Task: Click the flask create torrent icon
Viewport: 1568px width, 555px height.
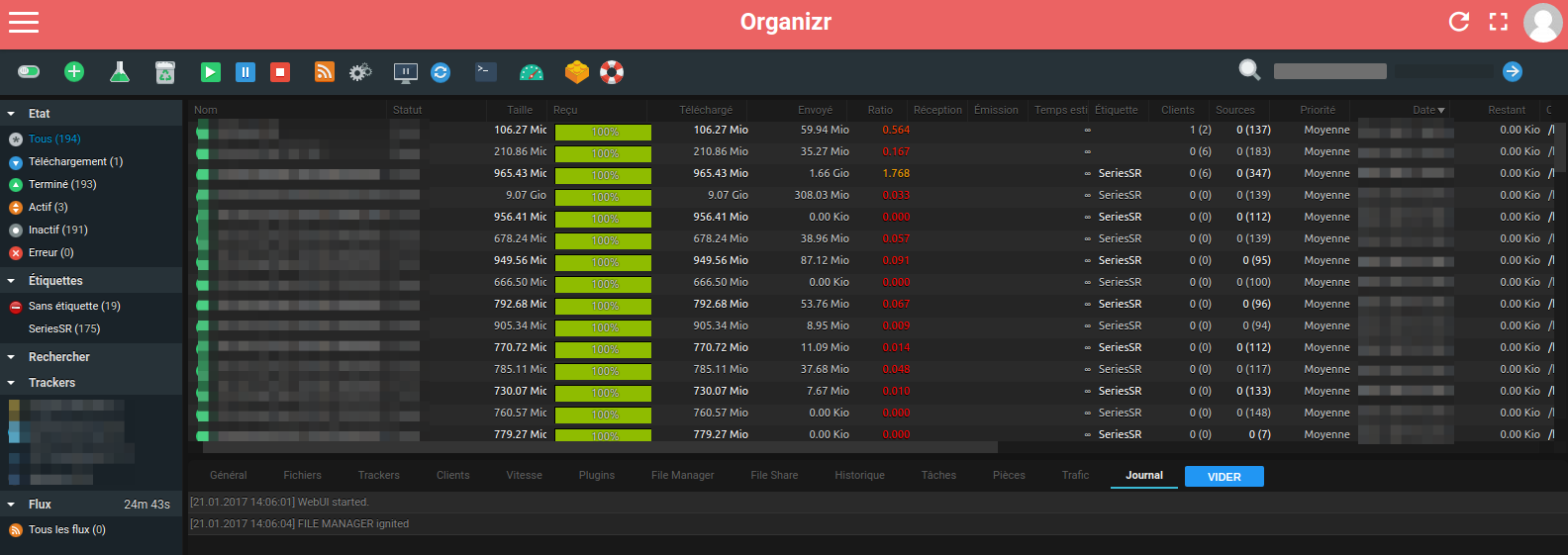Action: tap(120, 71)
